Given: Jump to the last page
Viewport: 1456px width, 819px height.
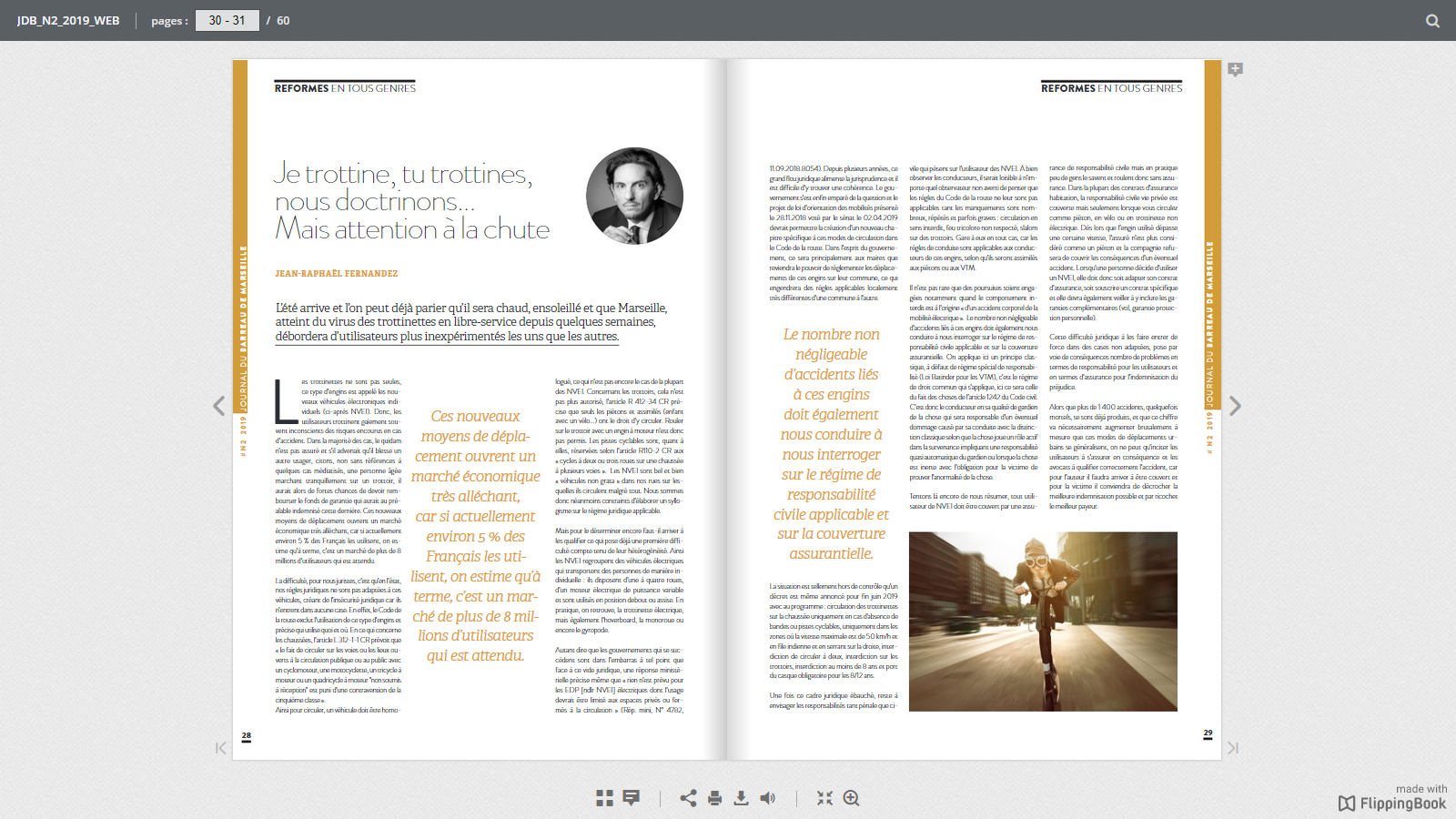Looking at the screenshot, I should [1233, 748].
